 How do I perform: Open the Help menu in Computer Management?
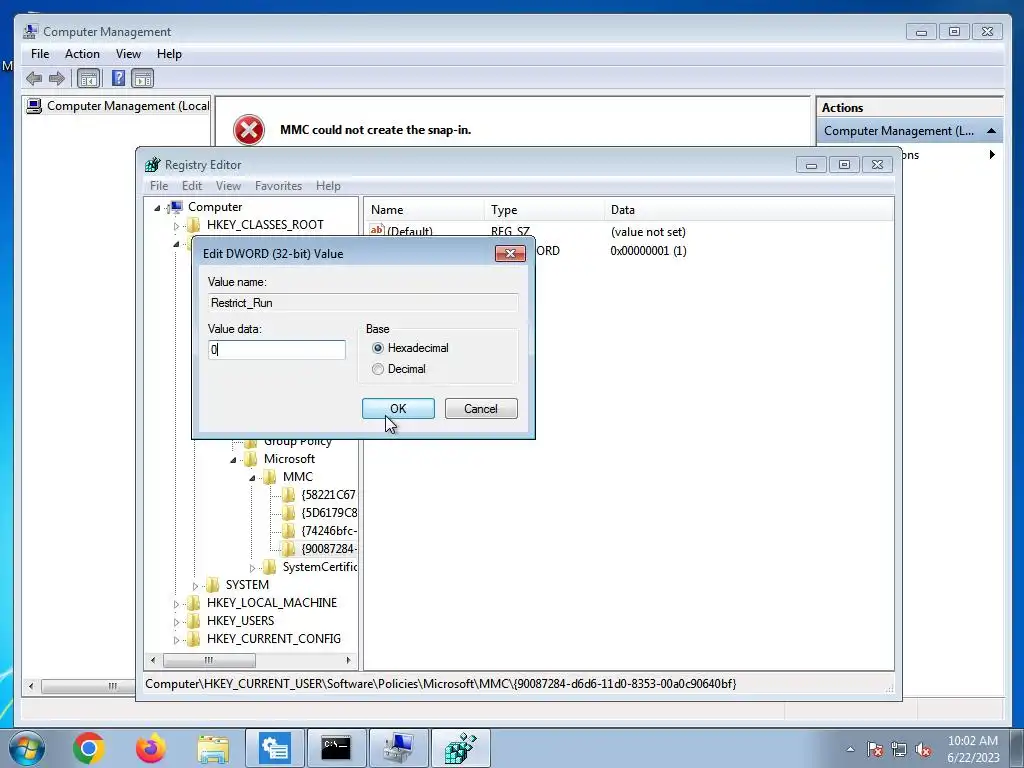(169, 54)
